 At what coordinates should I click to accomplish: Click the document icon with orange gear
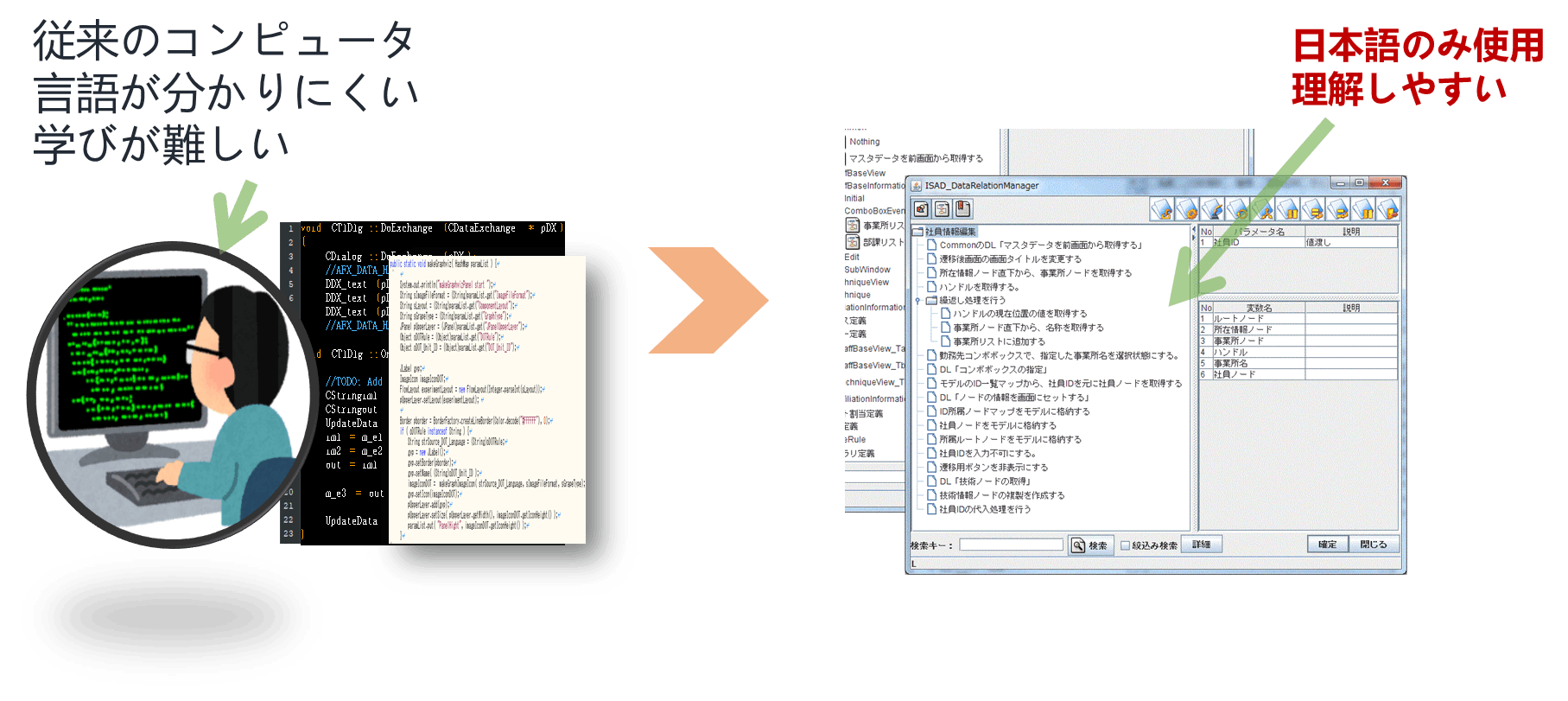(1187, 209)
